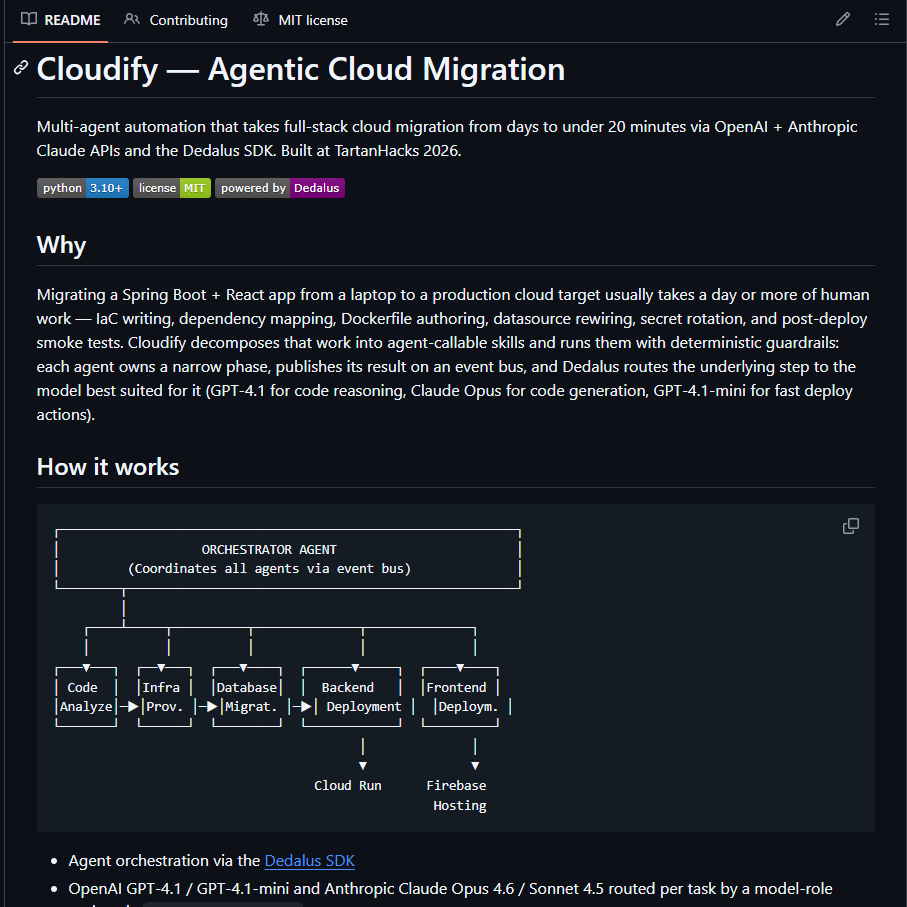Click the Firebase Hosting label
This screenshot has width=907, height=907.
coord(456,795)
